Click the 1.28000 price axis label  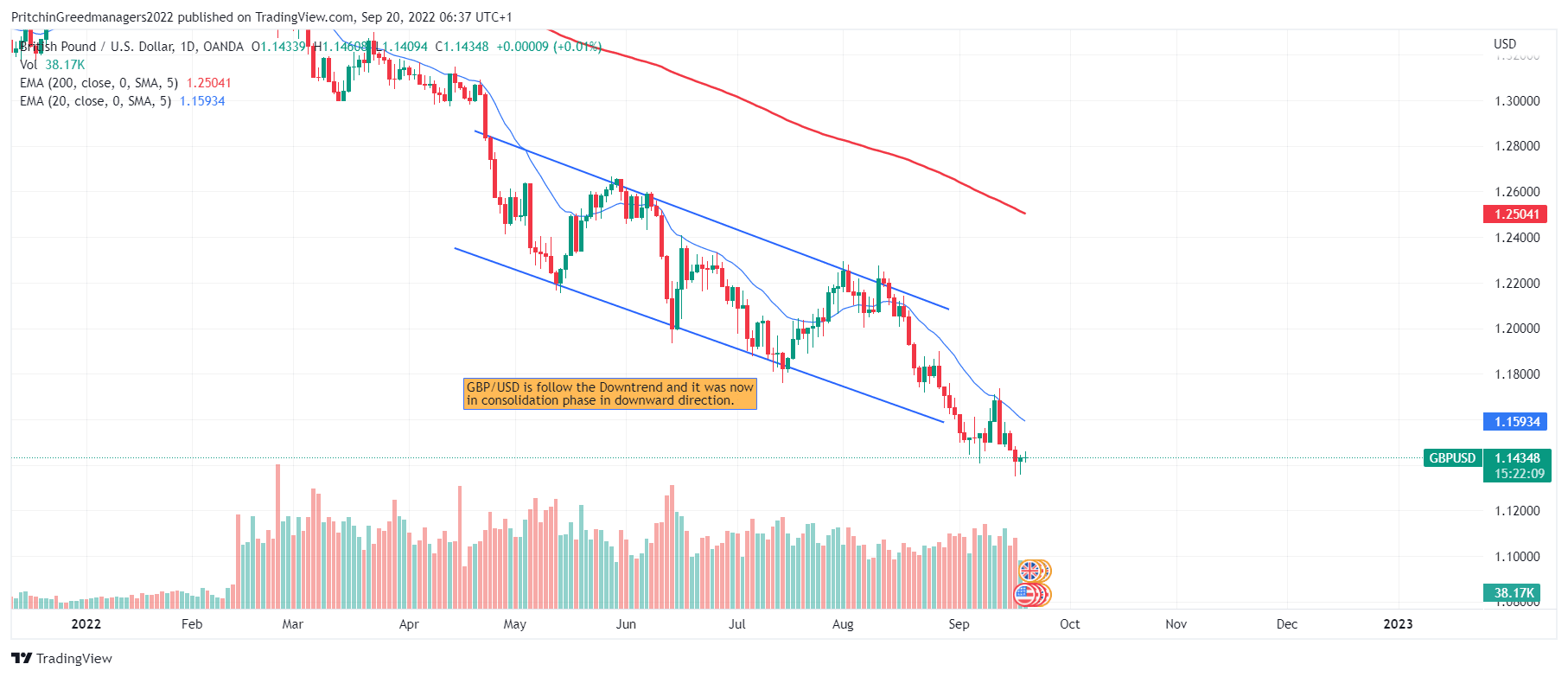pos(1517,146)
